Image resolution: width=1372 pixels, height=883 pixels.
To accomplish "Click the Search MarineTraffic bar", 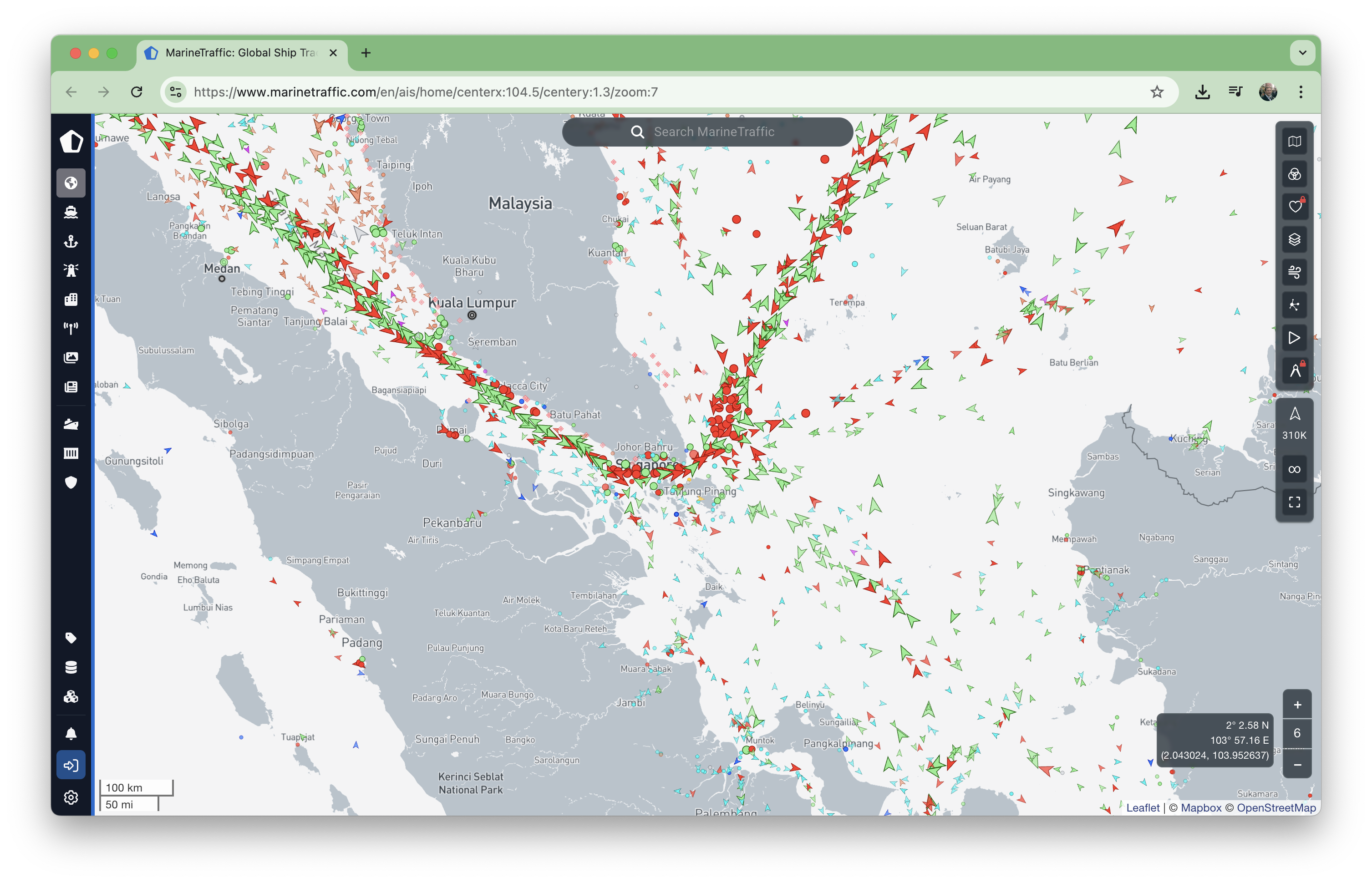I will 707,131.
